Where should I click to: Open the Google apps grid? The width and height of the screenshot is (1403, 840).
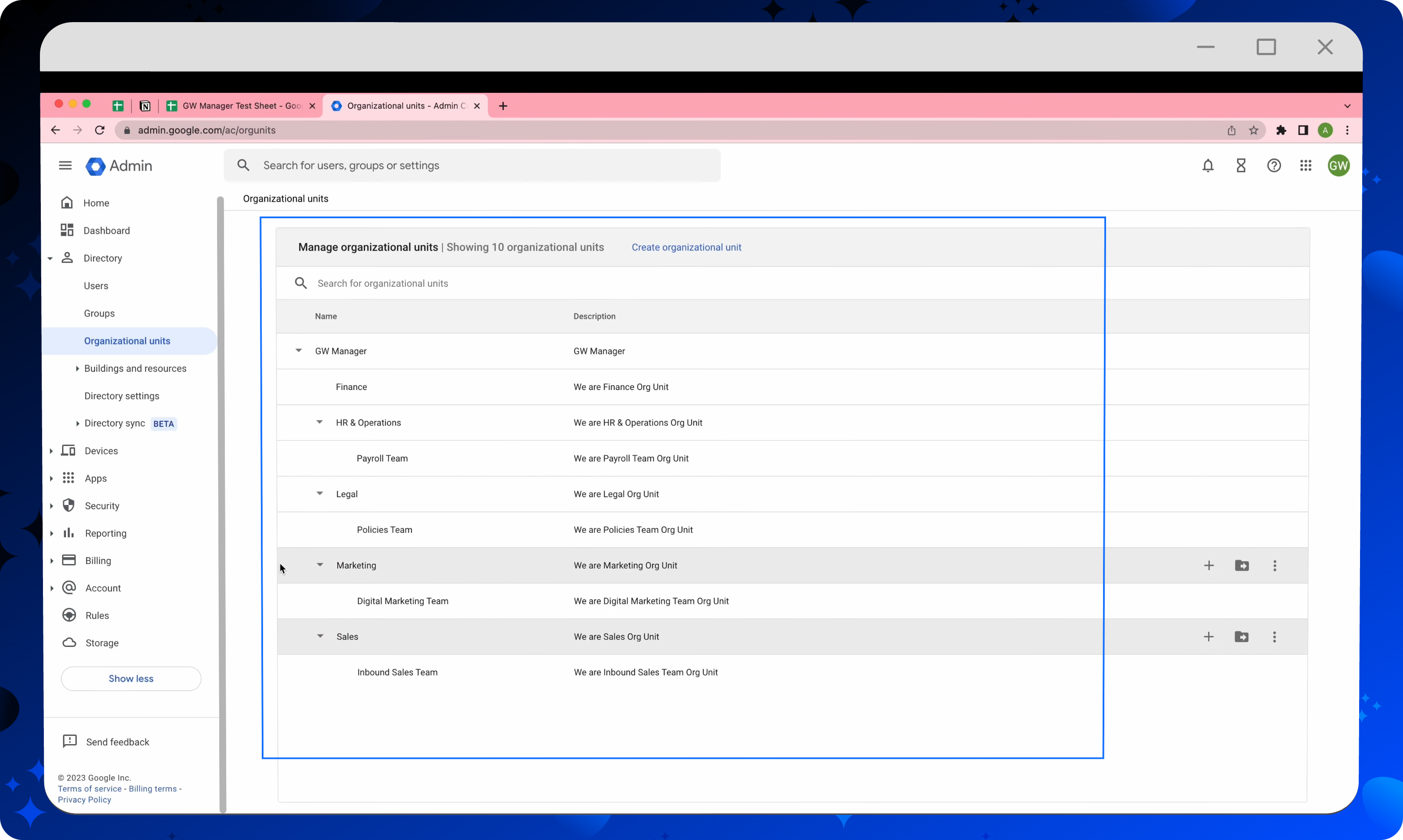(x=1306, y=165)
